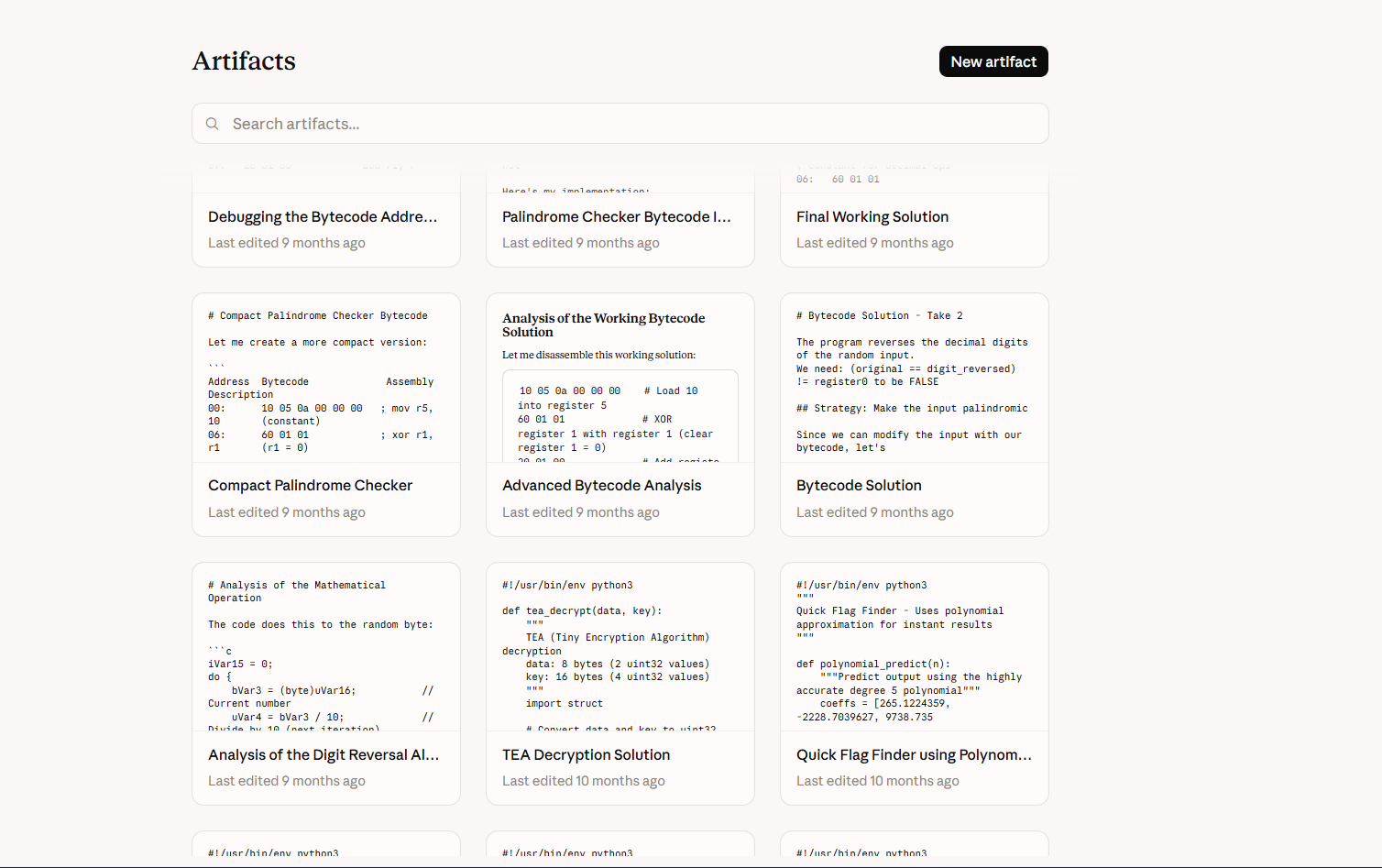Viewport: 1382px width, 868px height.
Task: Click Last edited date under Final Working Solution
Action: coord(875,243)
